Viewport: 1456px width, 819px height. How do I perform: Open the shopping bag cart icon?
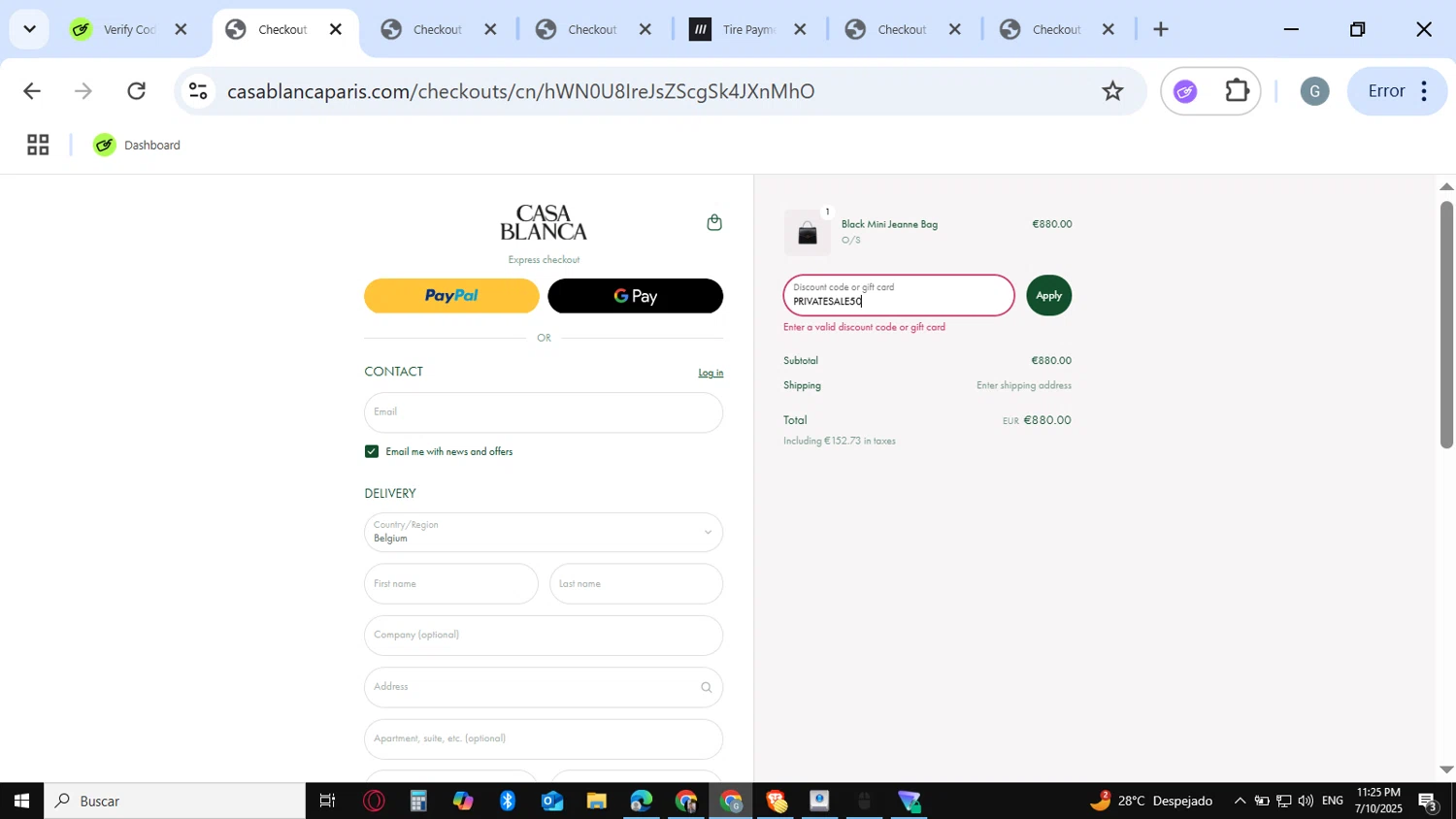click(x=714, y=222)
